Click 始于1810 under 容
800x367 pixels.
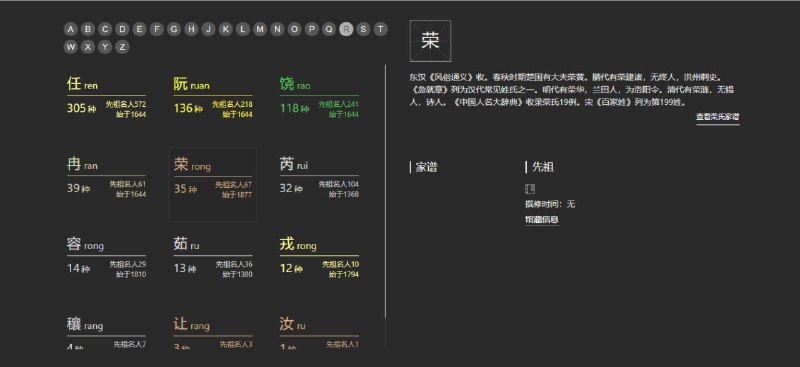coord(131,275)
